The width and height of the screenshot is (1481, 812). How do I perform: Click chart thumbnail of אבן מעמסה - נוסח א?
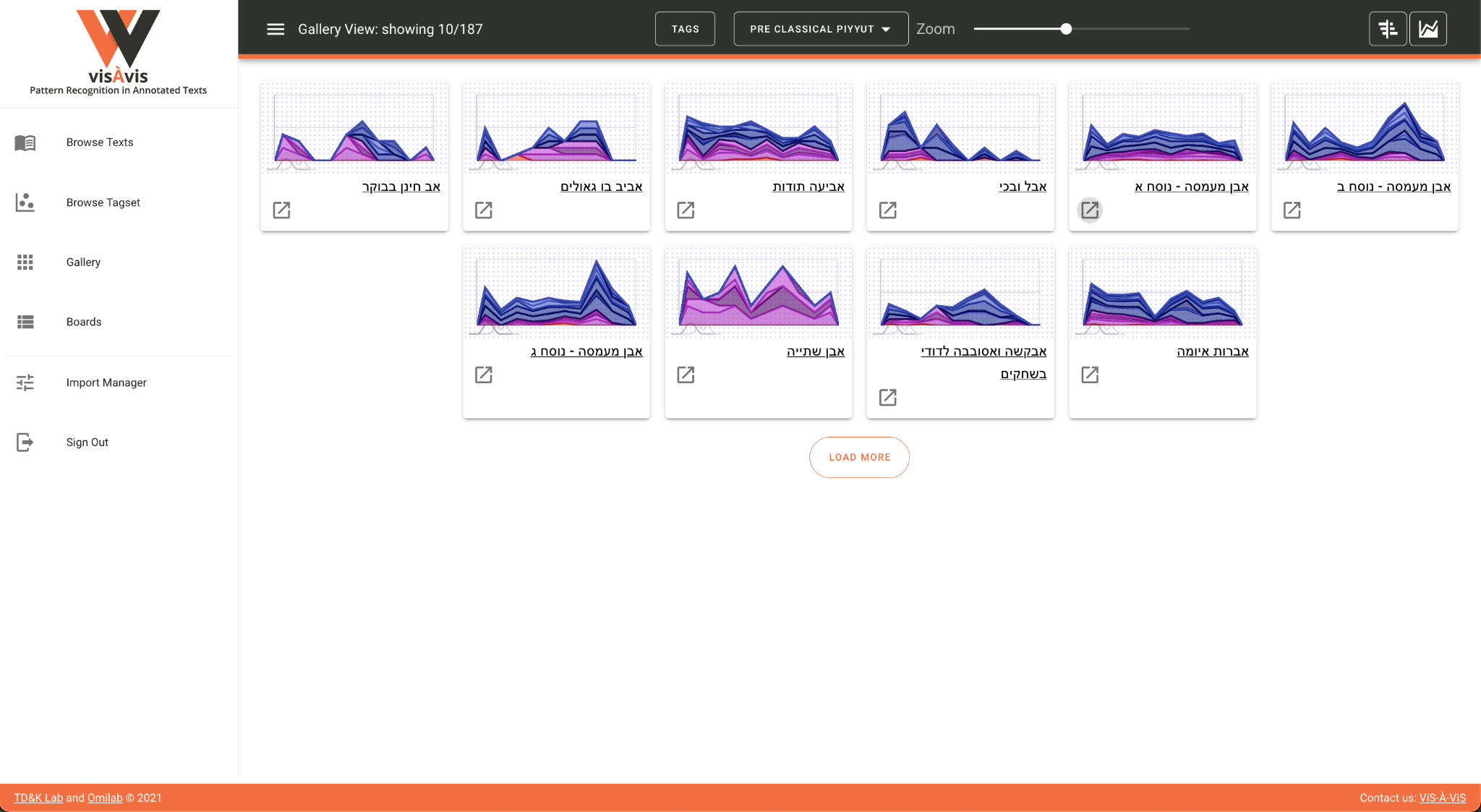tap(1163, 127)
